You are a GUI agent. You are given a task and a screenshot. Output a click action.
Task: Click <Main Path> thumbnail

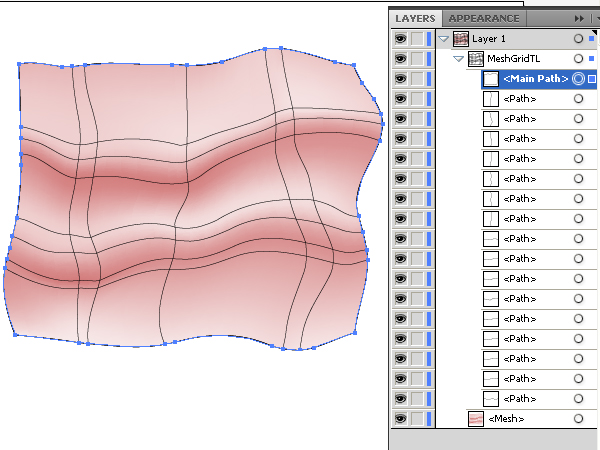click(491, 79)
